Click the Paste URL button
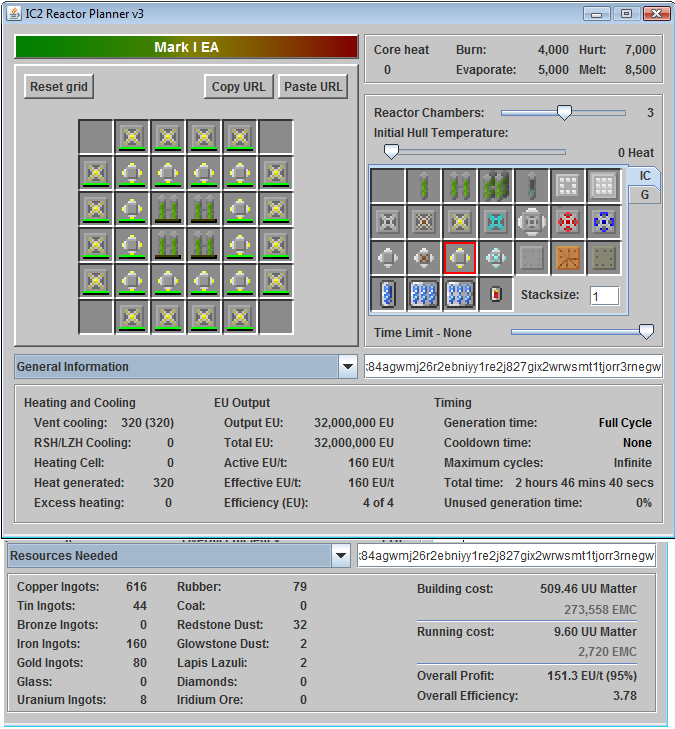This screenshot has height=729, width=675. click(313, 87)
